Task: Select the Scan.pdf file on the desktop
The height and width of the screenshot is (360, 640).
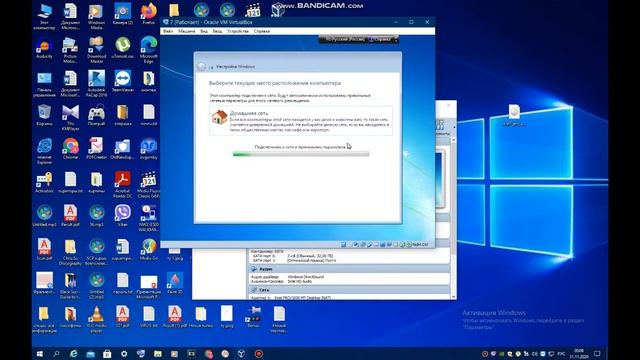Action: tap(44, 250)
